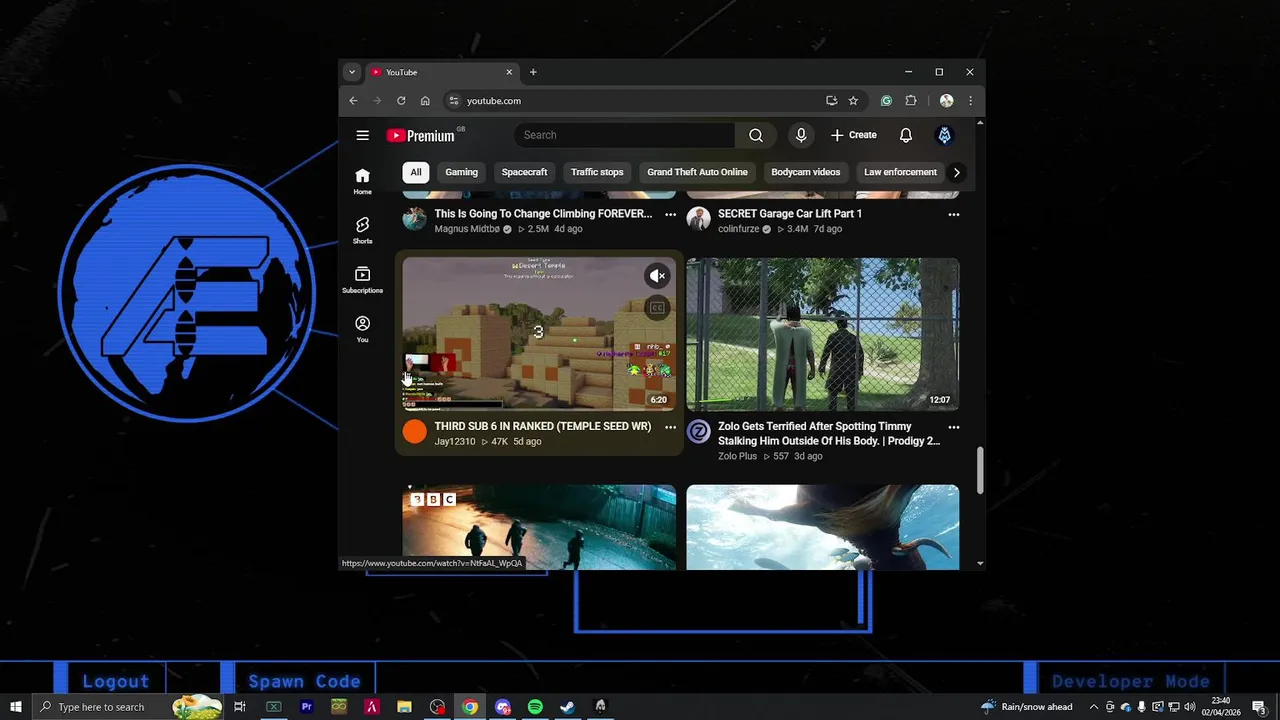Open options for the Climbing FOREVER video
Screen dimensions: 1280x720
pyautogui.click(x=670, y=214)
